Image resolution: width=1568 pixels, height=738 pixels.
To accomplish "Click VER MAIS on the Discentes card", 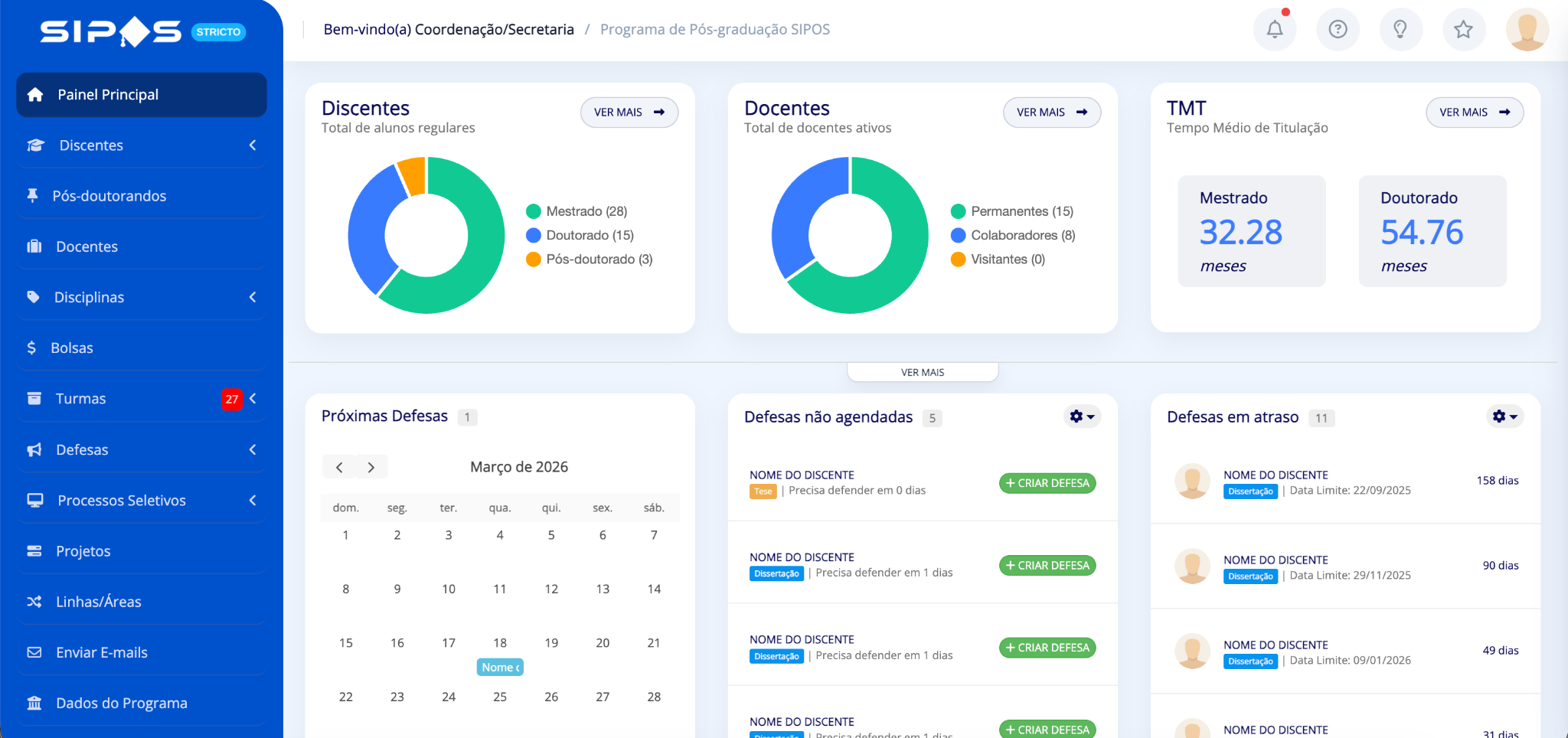I will click(629, 112).
